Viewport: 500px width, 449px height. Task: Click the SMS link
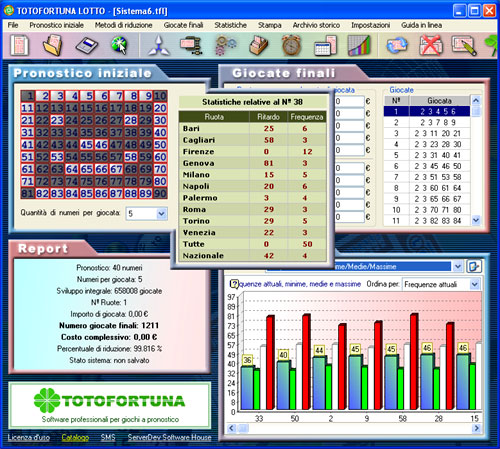click(108, 437)
